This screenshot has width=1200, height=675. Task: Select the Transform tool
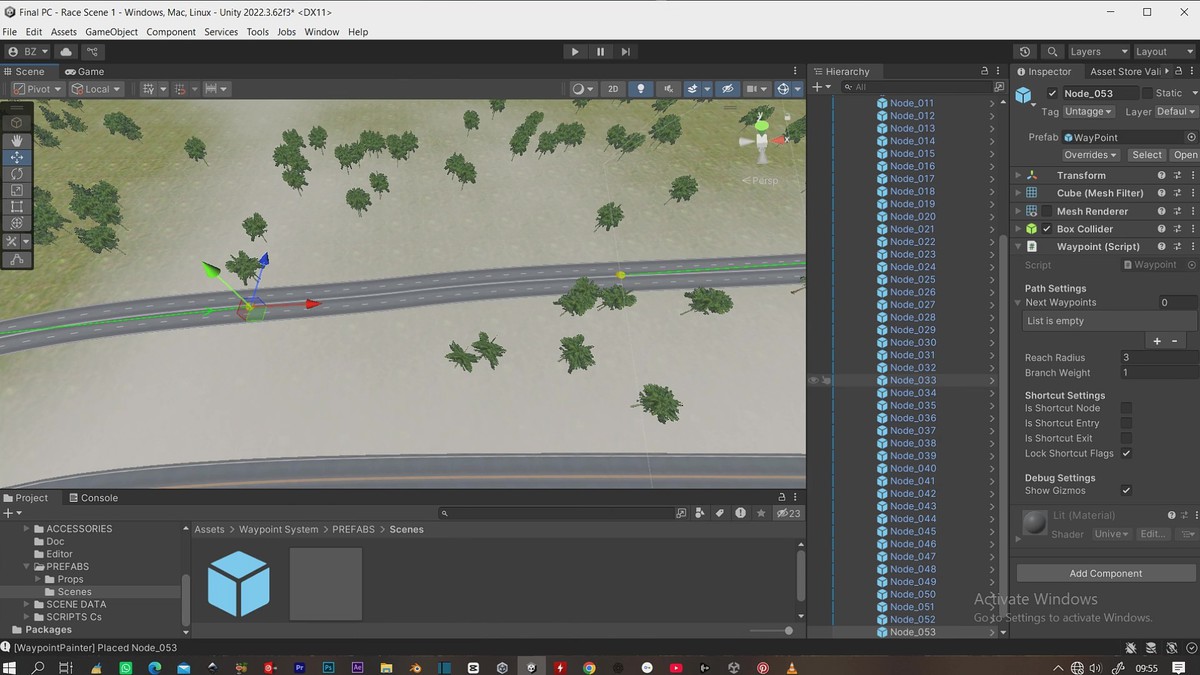coord(17,223)
